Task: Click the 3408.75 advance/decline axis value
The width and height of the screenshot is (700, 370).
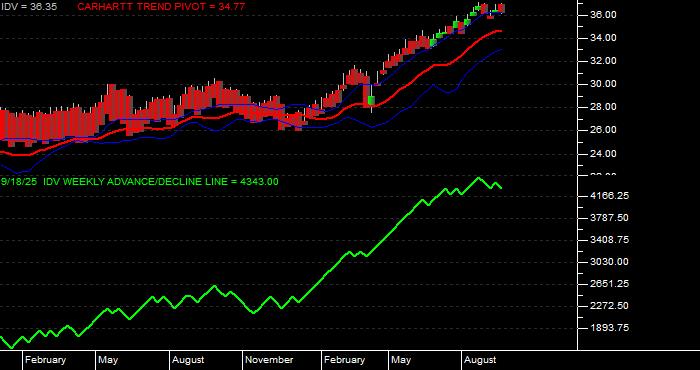Action: [609, 240]
